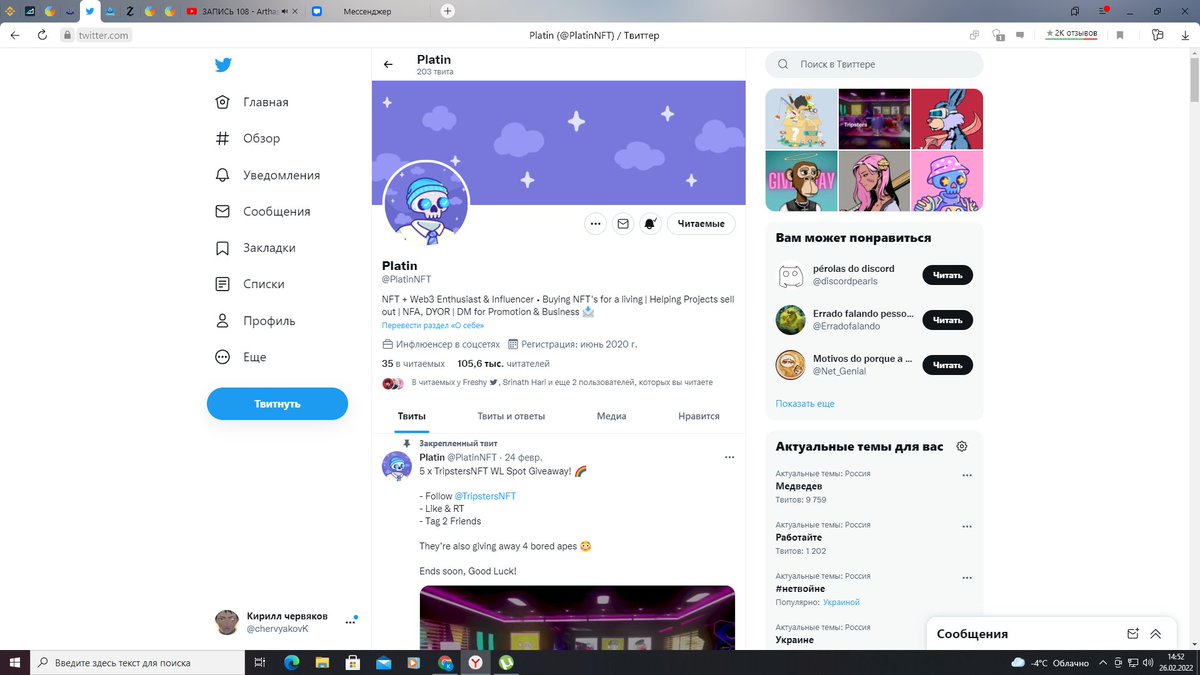Open the bored ape giveaway media thumbnail
The image size is (1200, 675).
click(x=801, y=181)
